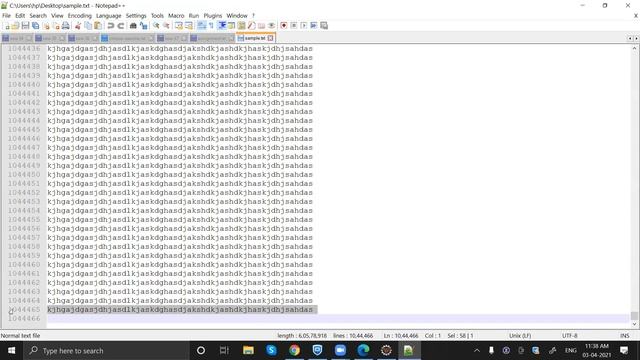Screen dimensions: 640x360
Task: Click the Copy toolbar icon
Action: pyautogui.click(x=88, y=26)
